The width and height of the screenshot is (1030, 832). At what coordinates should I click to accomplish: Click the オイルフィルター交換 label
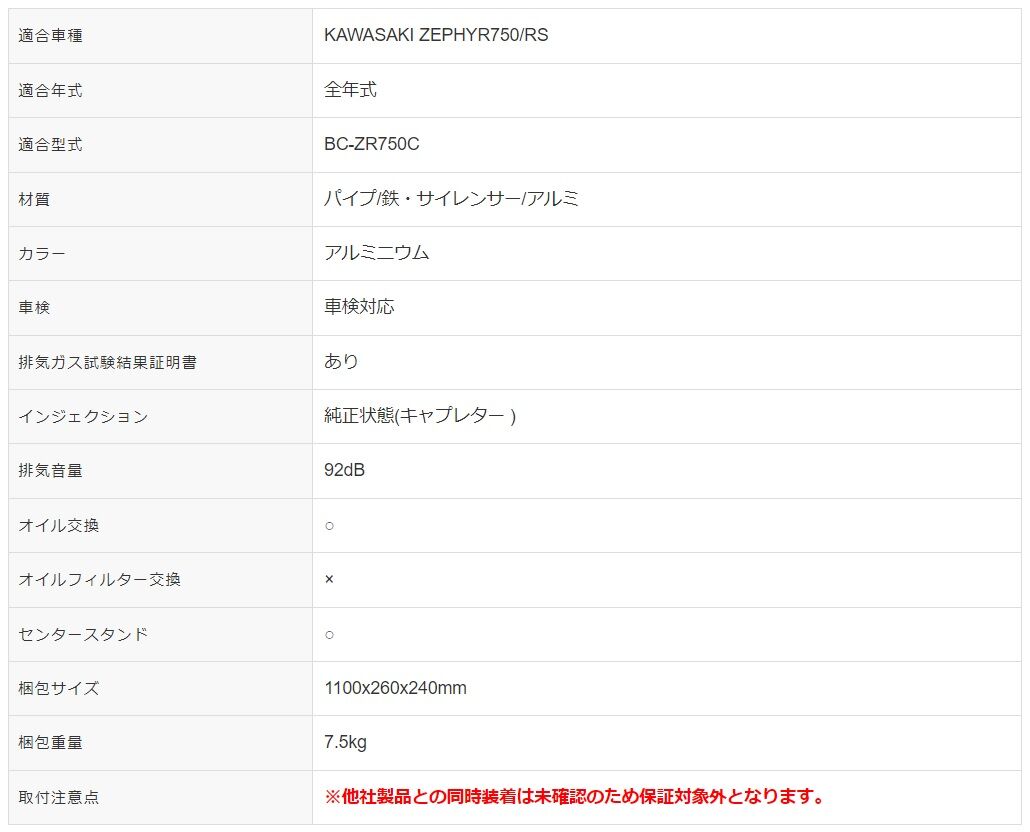tap(99, 580)
